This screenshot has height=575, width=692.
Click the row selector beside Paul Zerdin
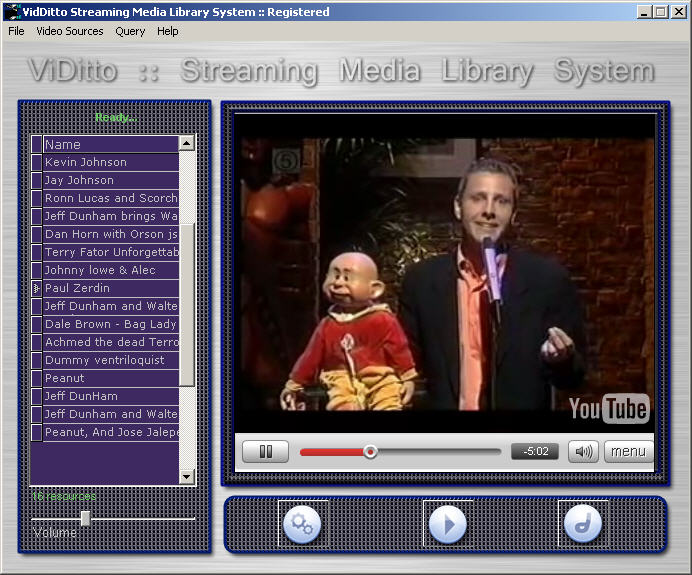pos(37,288)
